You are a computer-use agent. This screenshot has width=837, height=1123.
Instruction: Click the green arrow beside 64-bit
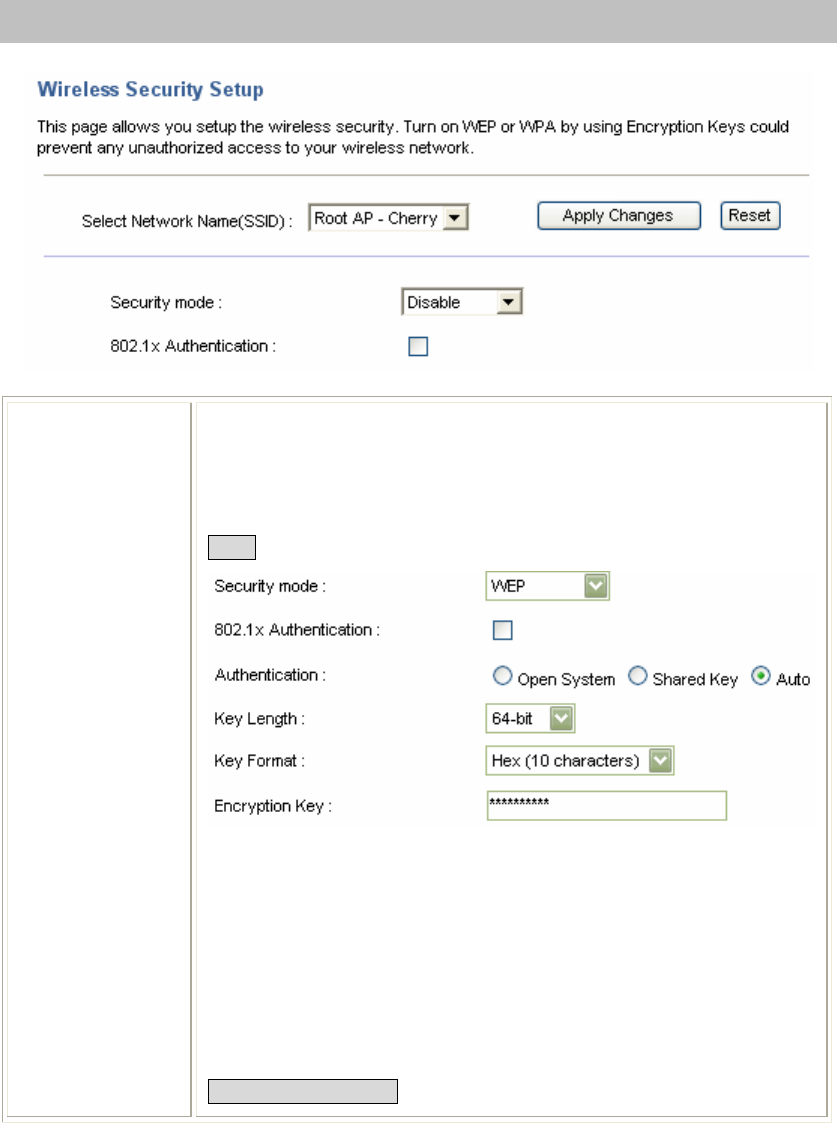561,718
